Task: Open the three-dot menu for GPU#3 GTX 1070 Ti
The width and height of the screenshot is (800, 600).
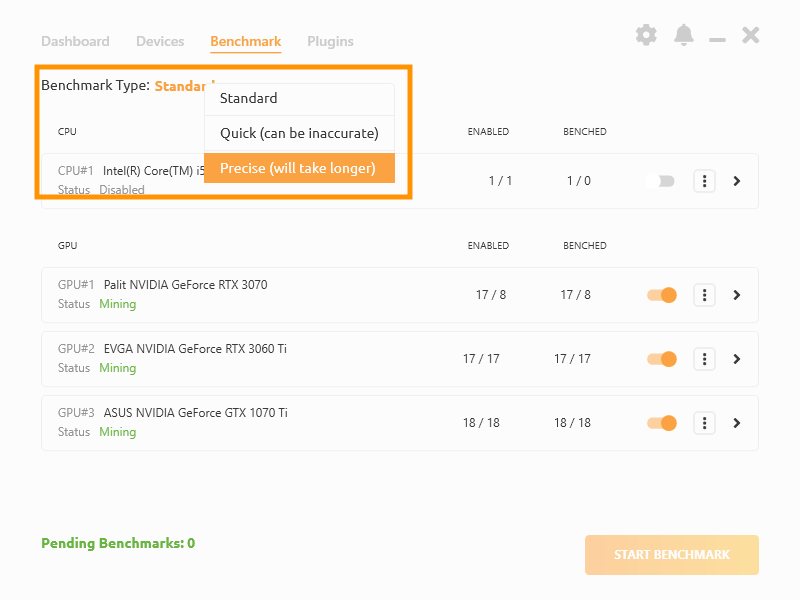Action: point(704,423)
